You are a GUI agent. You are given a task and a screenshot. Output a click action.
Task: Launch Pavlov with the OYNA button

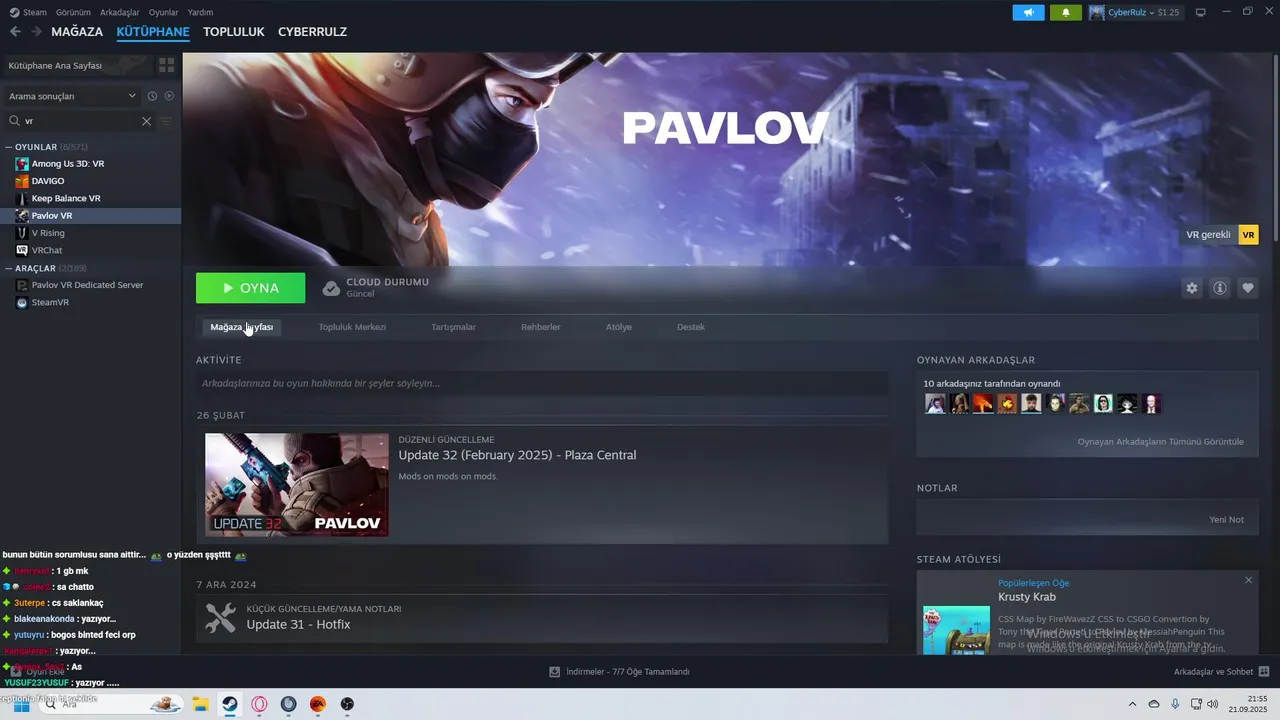coord(251,288)
